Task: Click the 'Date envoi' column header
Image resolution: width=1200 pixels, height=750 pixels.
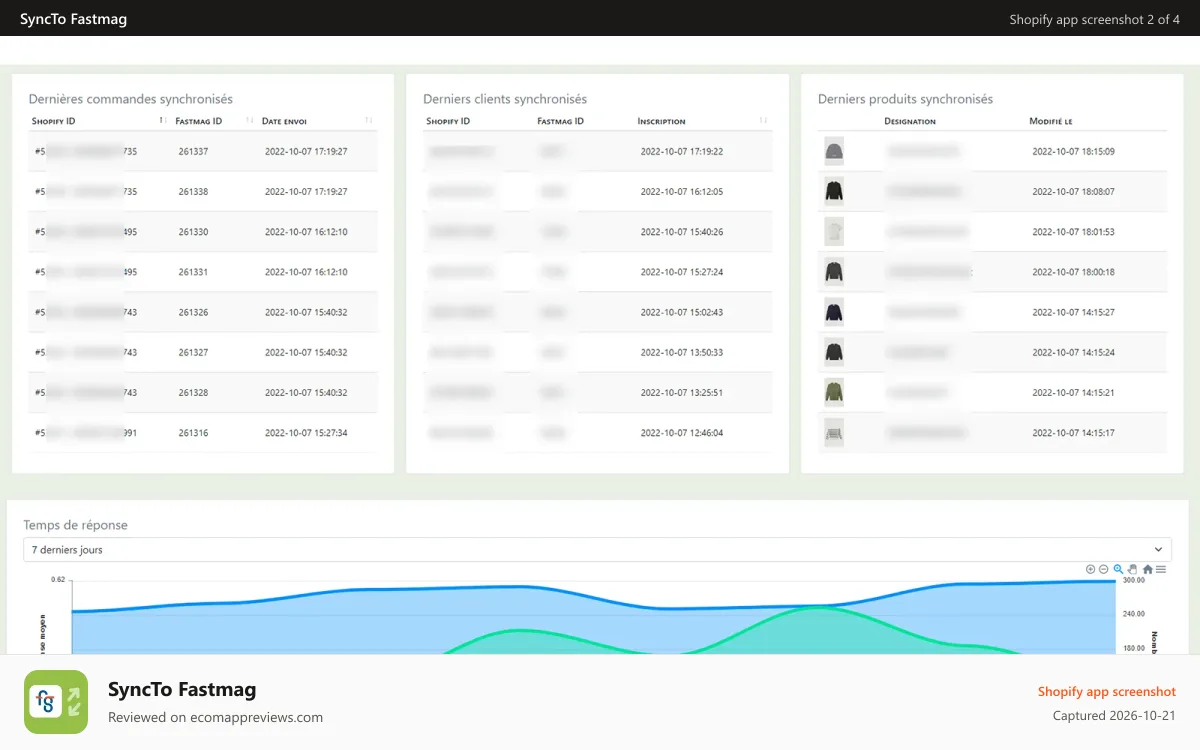Action: [x=284, y=121]
